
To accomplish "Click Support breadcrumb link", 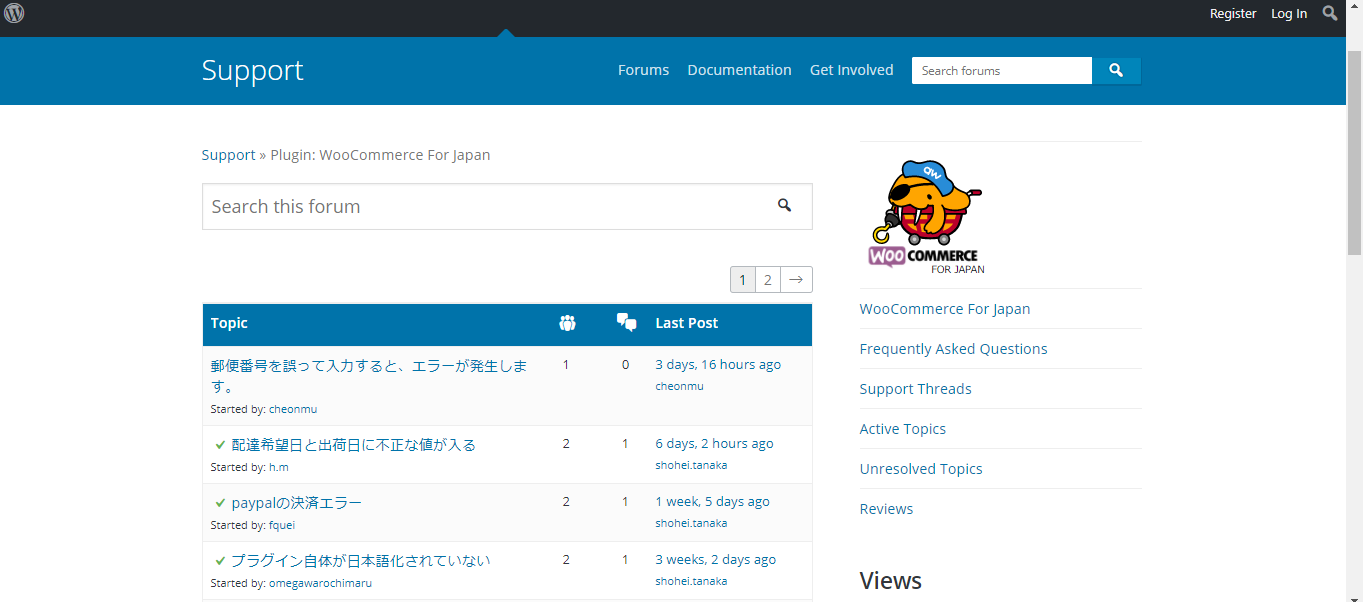I will [228, 155].
